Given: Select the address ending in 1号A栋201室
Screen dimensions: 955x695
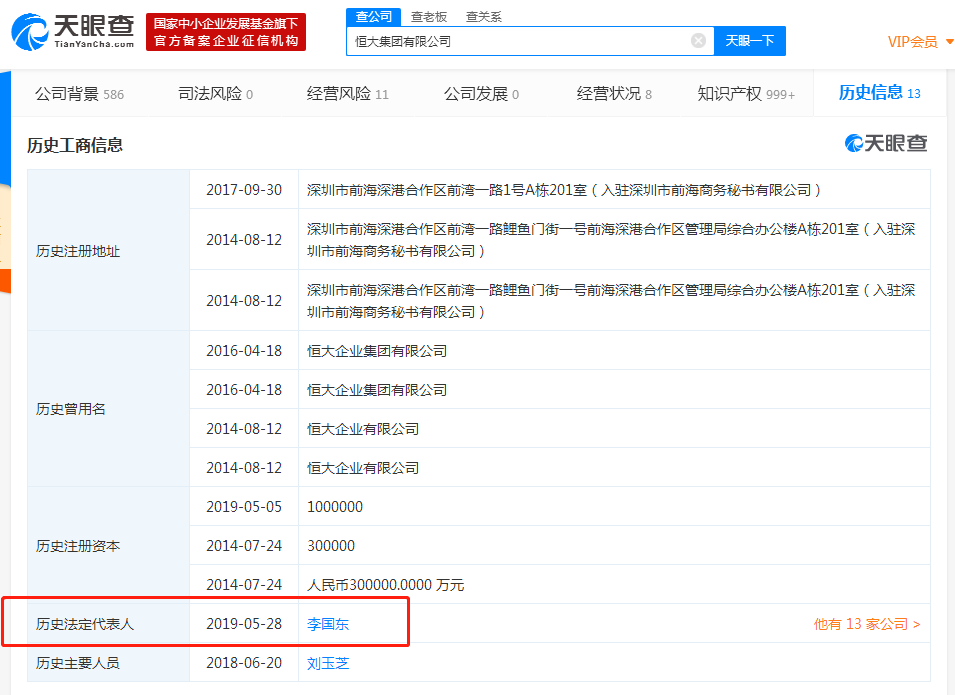Looking at the screenshot, I should 564,190.
